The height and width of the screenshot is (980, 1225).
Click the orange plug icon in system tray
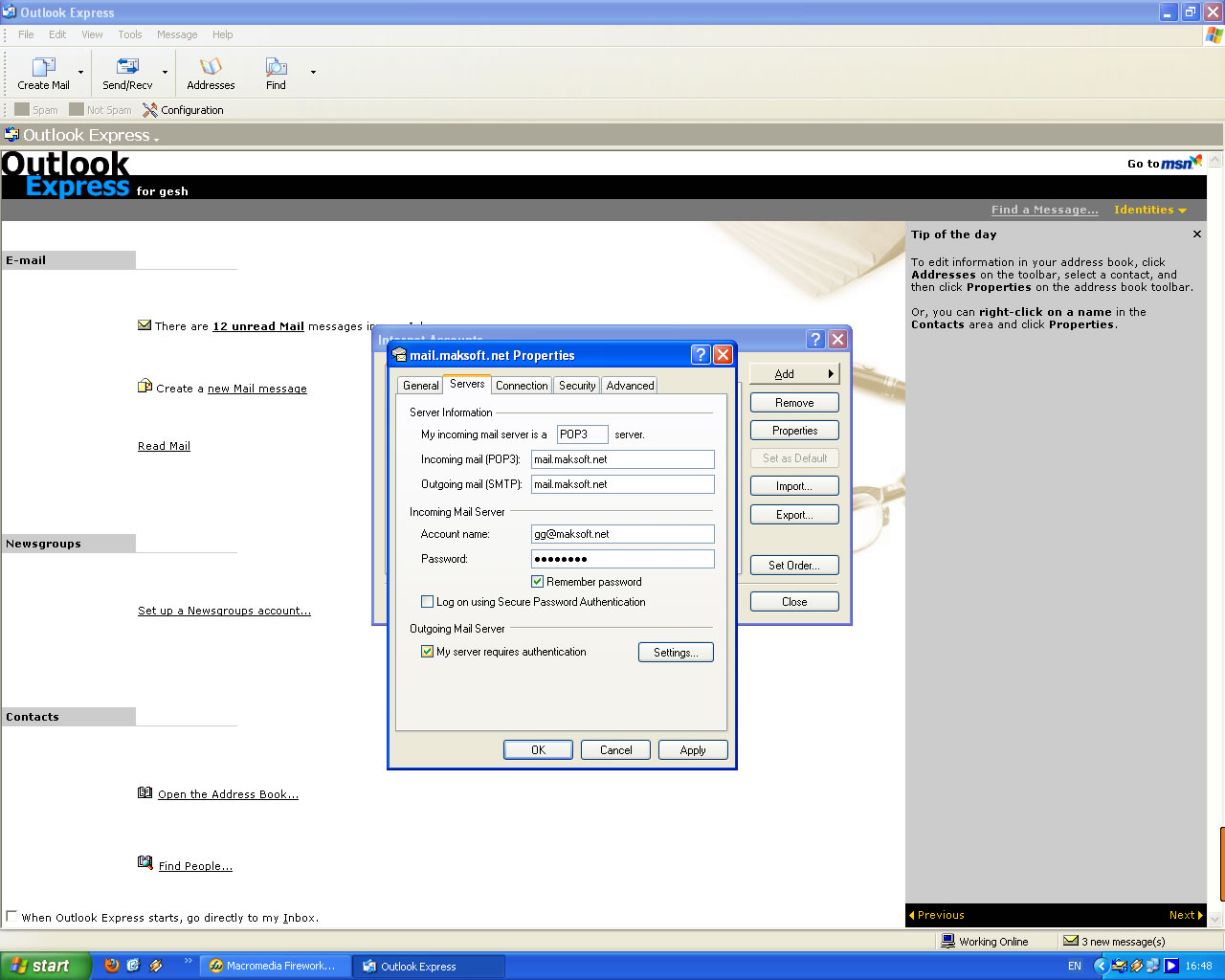[x=1136, y=967]
